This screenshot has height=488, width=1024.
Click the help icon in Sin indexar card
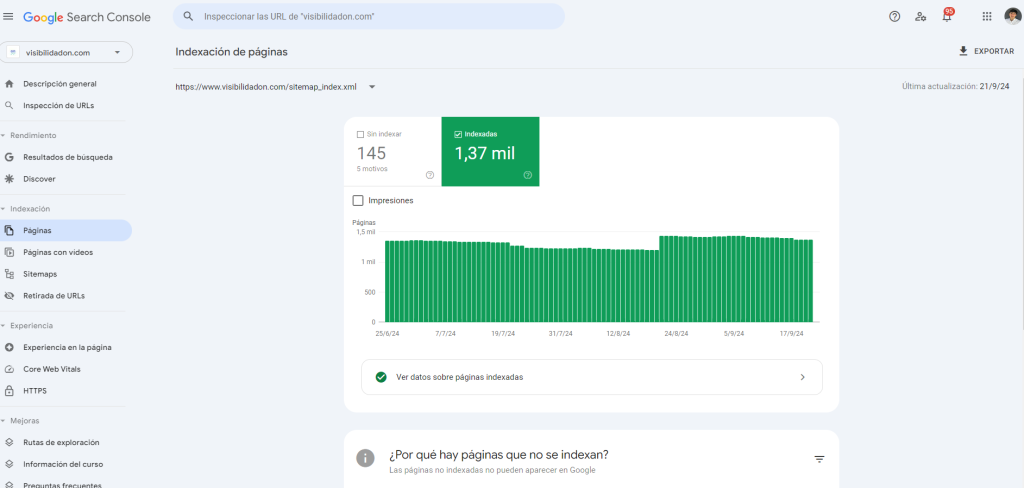(x=430, y=175)
